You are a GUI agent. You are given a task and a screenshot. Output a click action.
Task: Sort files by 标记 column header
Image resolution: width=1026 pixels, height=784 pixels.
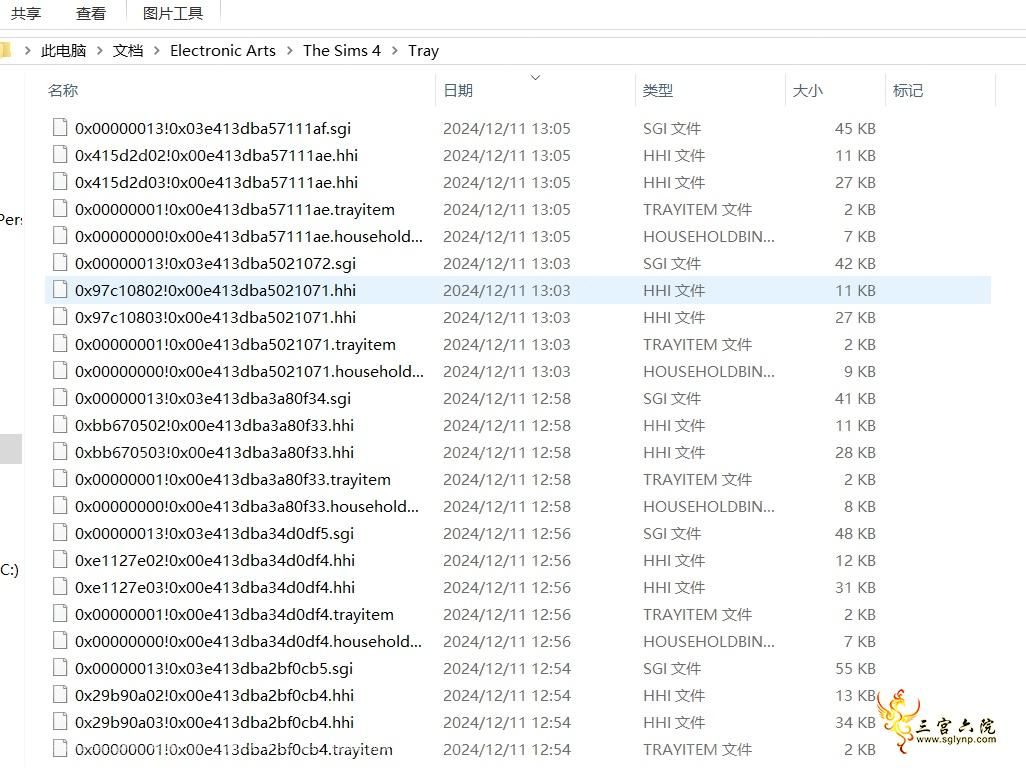(x=908, y=90)
